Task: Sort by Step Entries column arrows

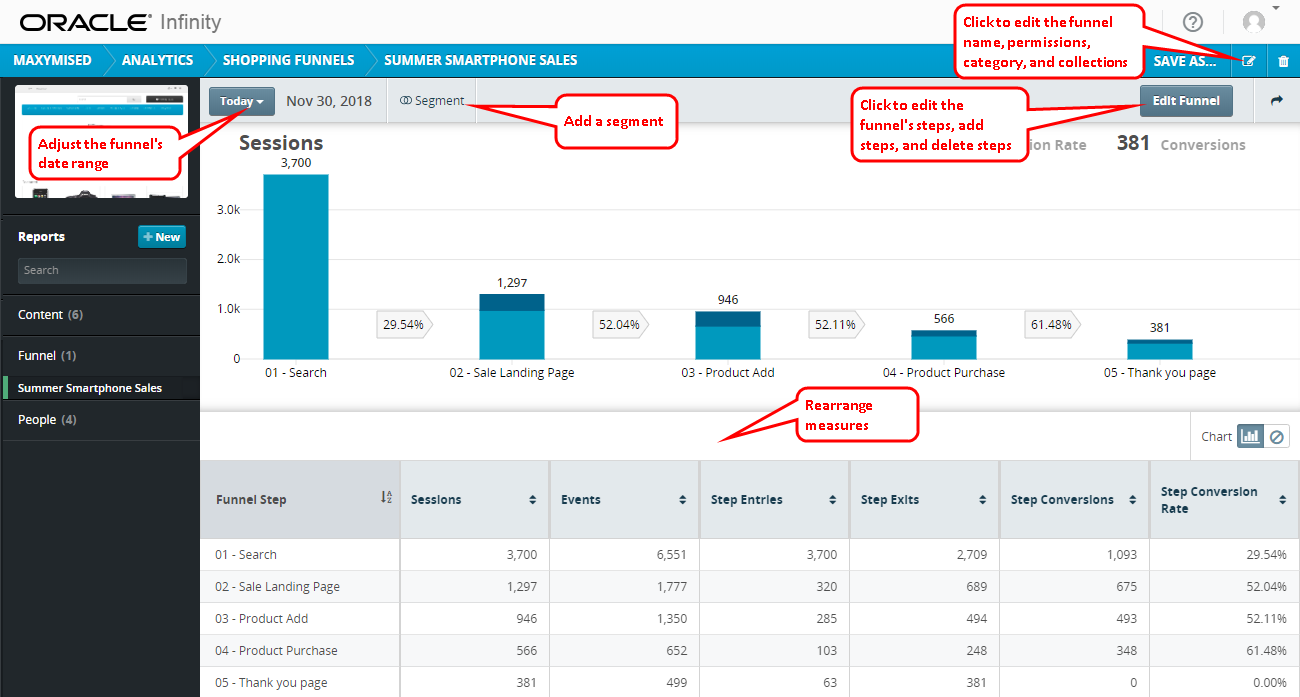Action: click(833, 500)
